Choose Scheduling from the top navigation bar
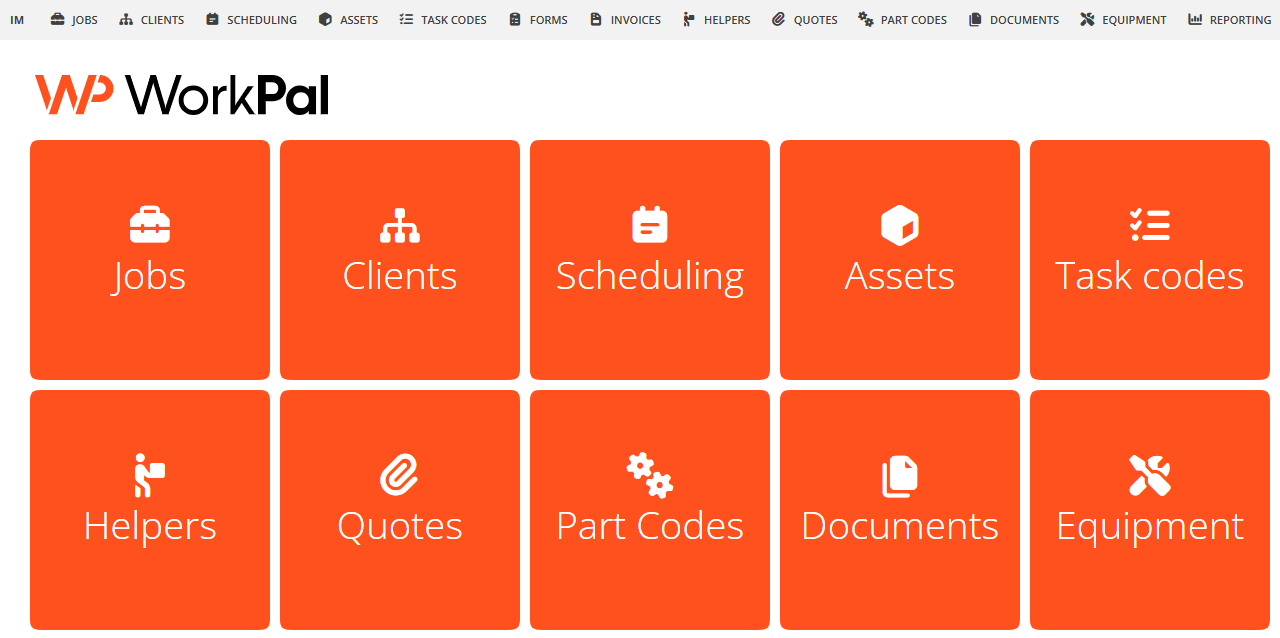 click(x=251, y=20)
